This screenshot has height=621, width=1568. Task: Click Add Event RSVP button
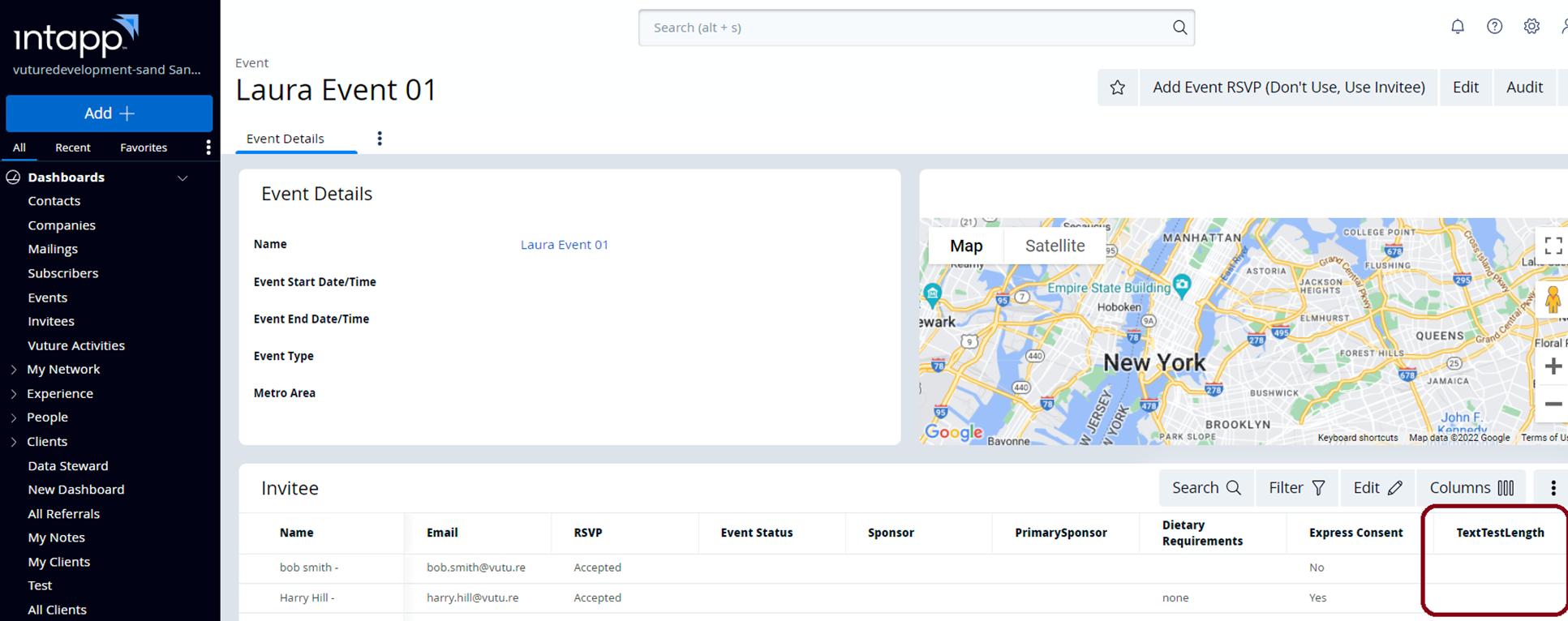pyautogui.click(x=1289, y=88)
